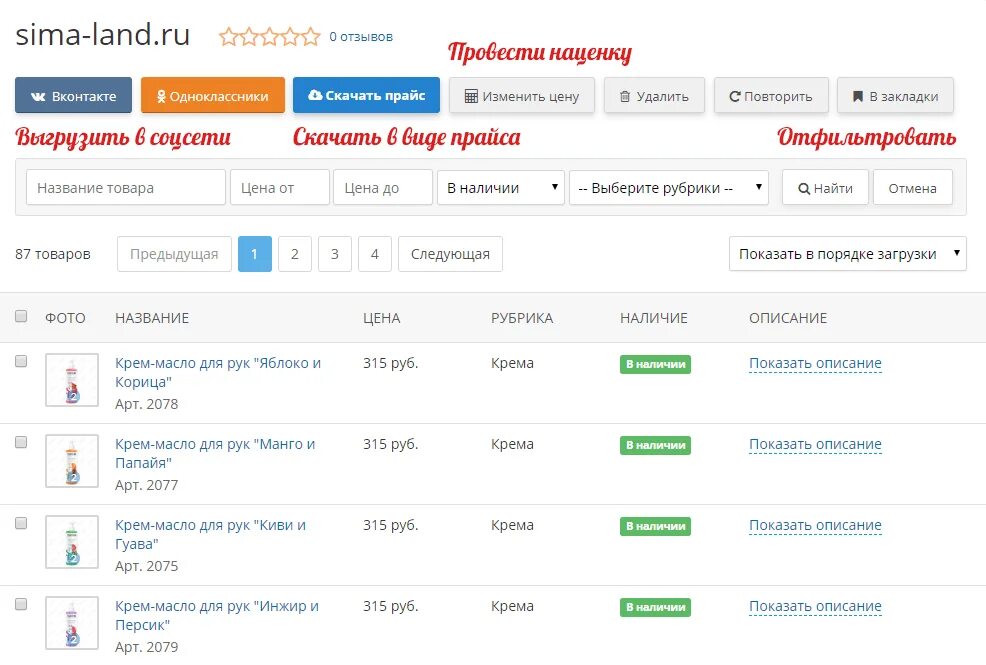Select page 4

point(375,254)
